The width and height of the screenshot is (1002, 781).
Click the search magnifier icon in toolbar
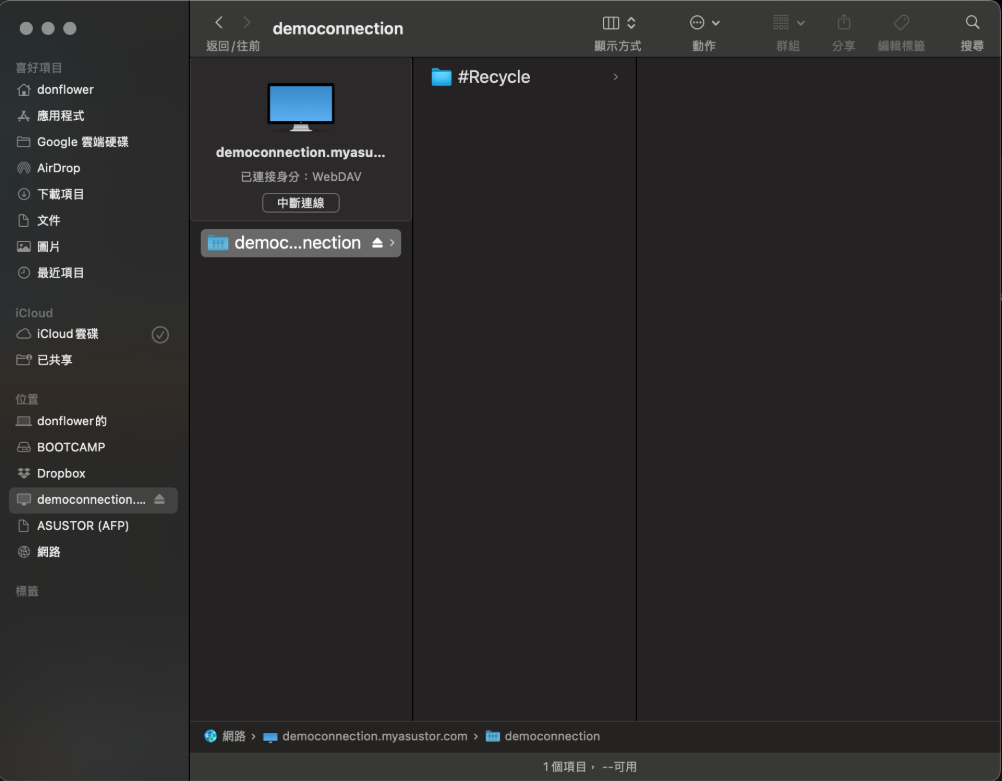pyautogui.click(x=971, y=22)
